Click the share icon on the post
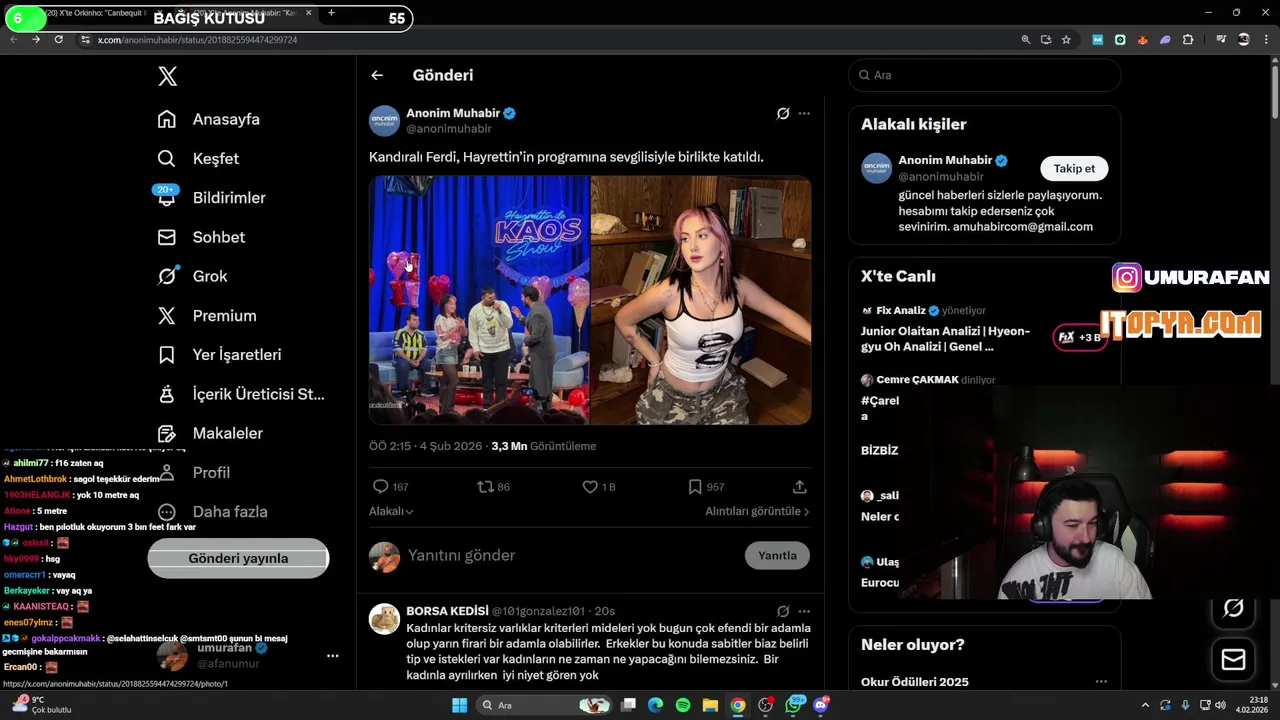The image size is (1280, 720). point(800,487)
